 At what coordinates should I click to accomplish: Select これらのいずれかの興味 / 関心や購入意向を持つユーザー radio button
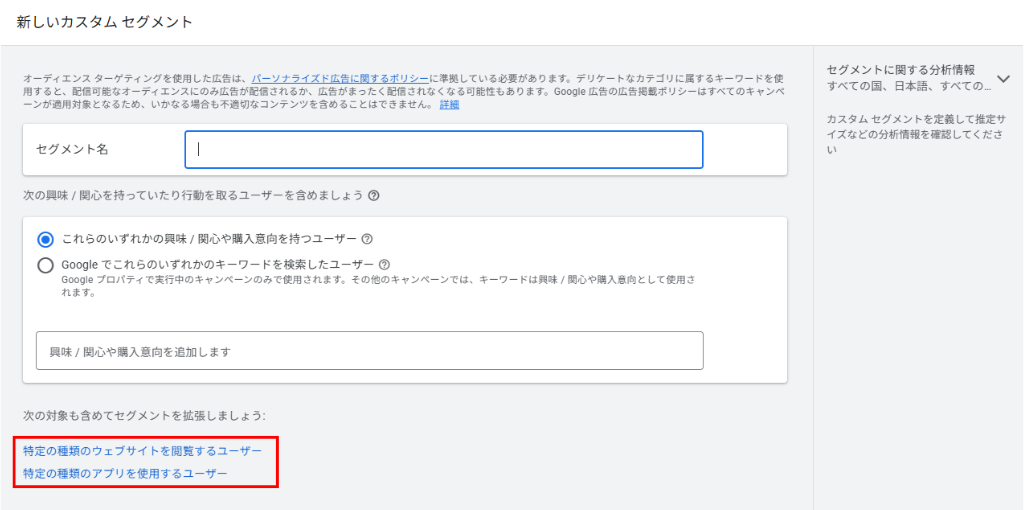(x=45, y=239)
